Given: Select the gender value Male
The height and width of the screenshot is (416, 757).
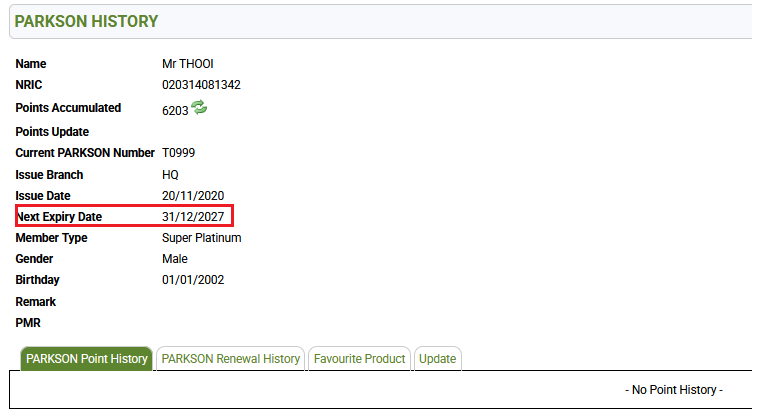Looking at the screenshot, I should (175, 259).
